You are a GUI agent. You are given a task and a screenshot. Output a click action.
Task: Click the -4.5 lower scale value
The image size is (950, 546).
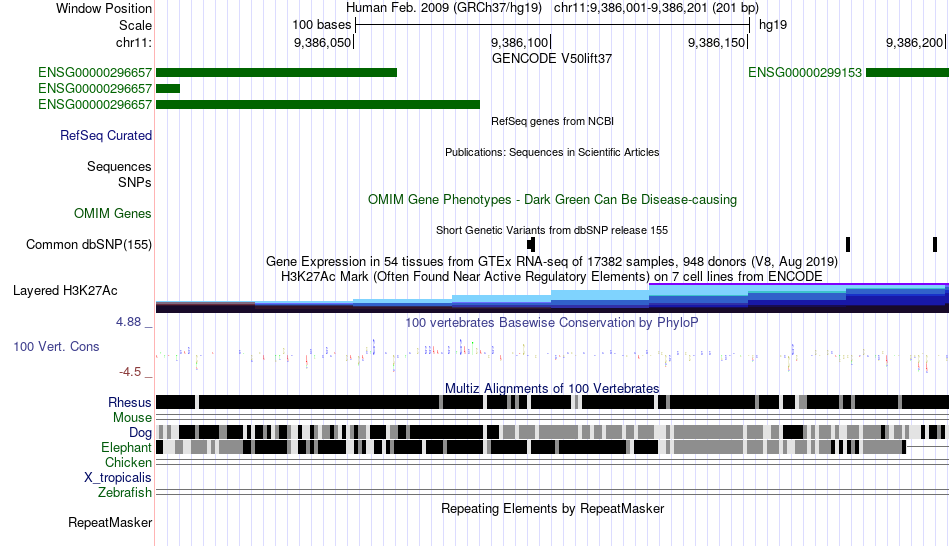coord(130,371)
